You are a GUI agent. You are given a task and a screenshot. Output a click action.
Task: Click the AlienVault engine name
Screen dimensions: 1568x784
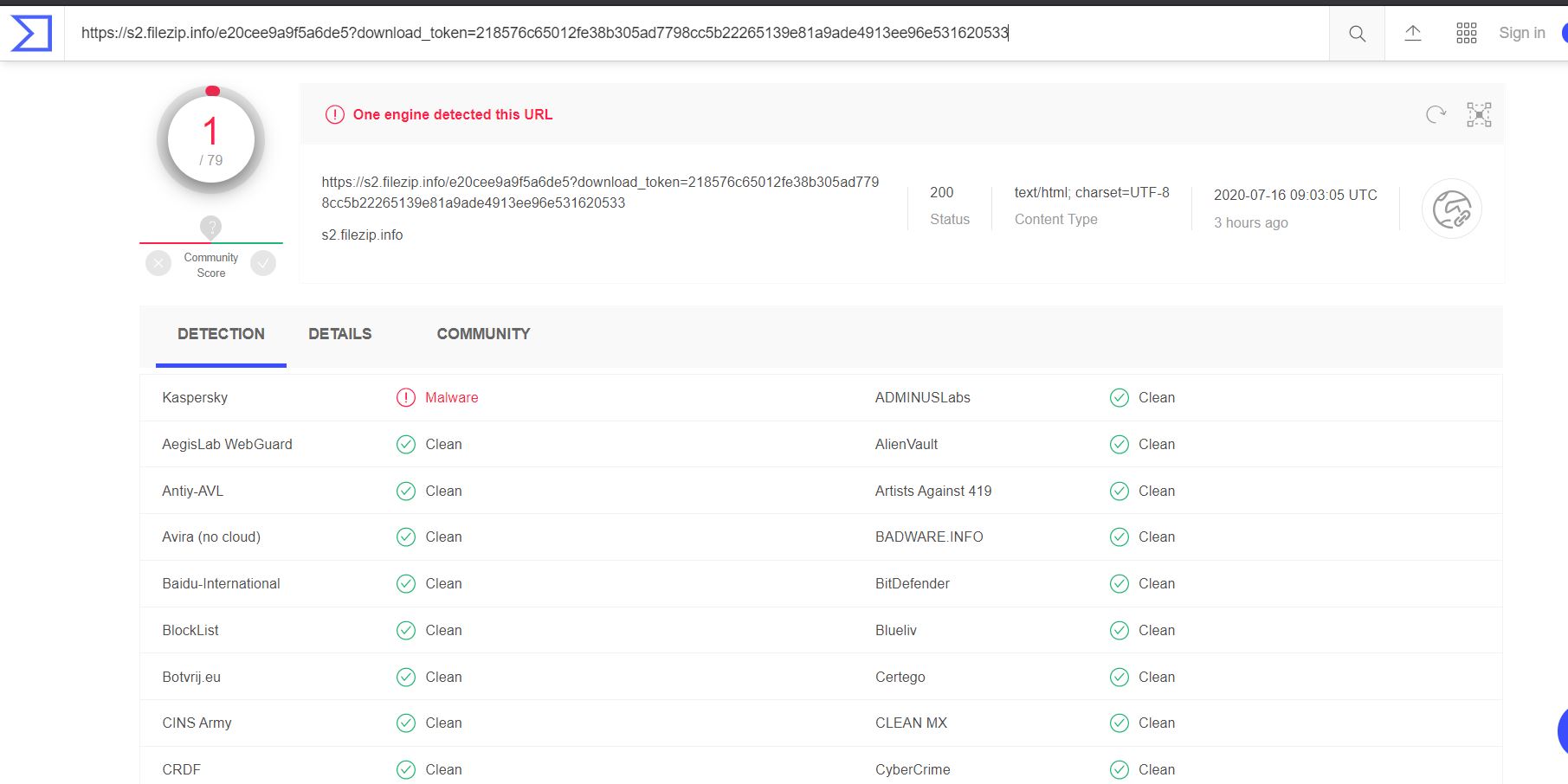[907, 444]
